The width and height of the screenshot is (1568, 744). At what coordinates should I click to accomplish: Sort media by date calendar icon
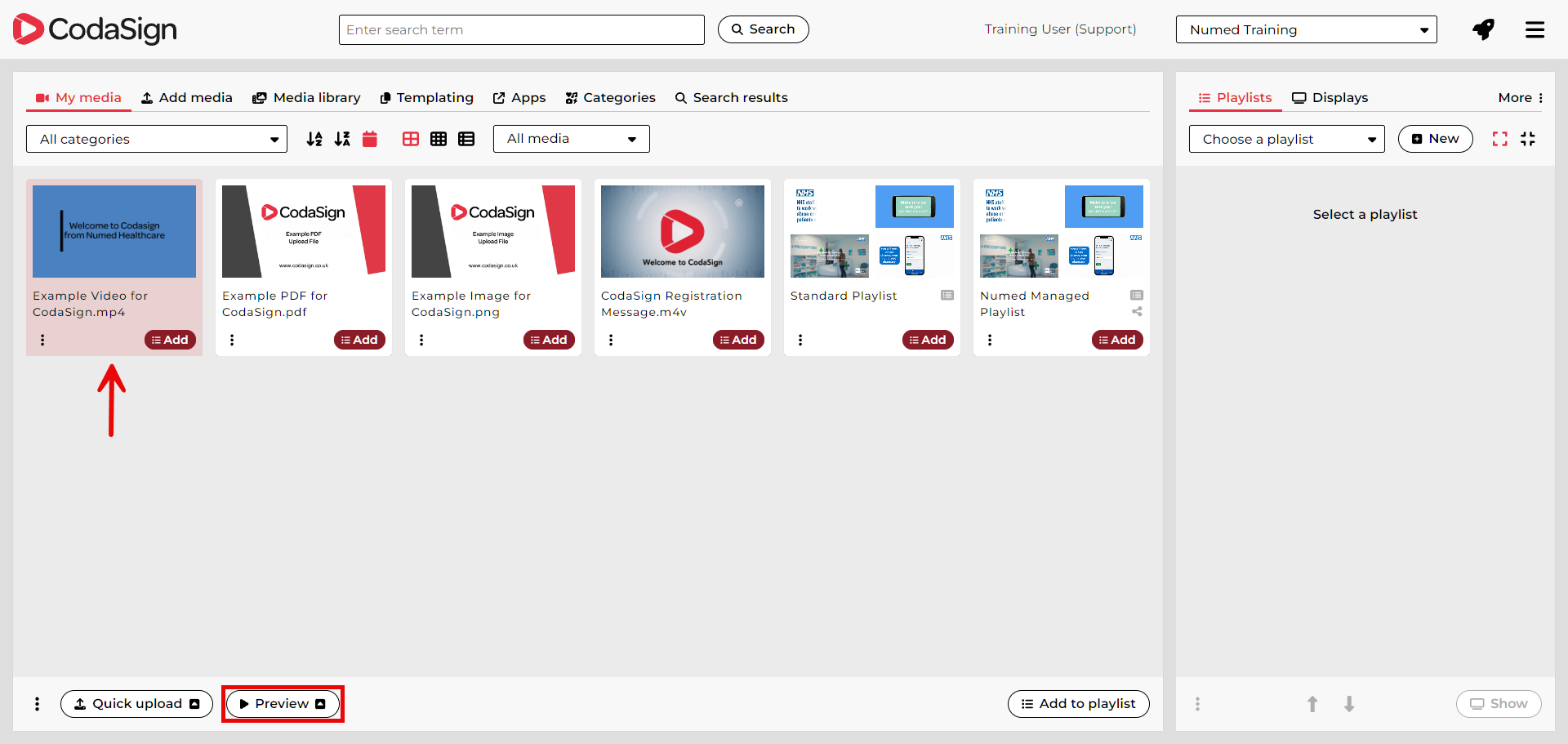coord(370,139)
